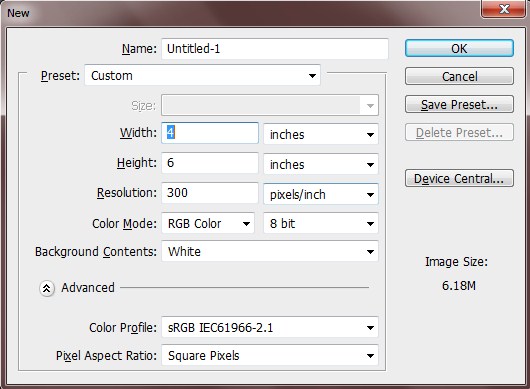Screen dimensions: 530x389
Task: Open the Color Profile sRGB dropdown
Action: click(270, 327)
